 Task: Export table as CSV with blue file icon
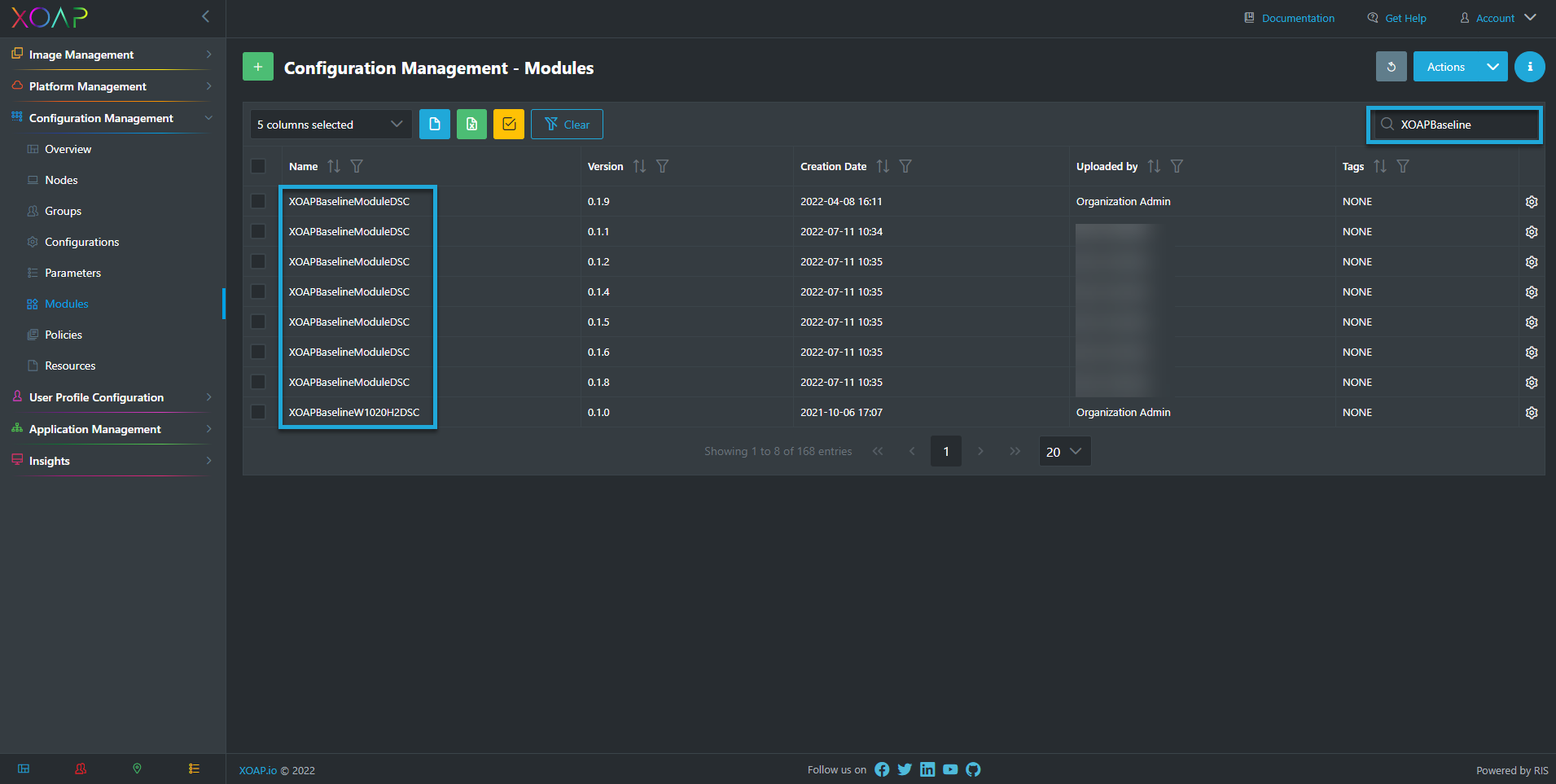point(435,125)
